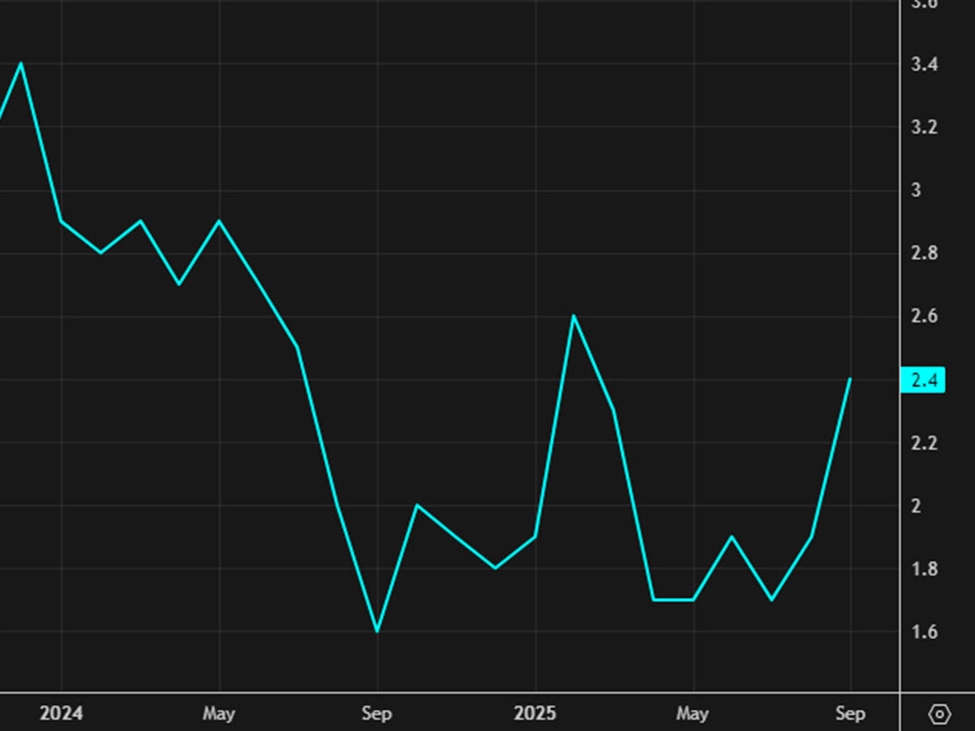
Task: Select the Sep label near the chart's right edge
Action: point(851,714)
